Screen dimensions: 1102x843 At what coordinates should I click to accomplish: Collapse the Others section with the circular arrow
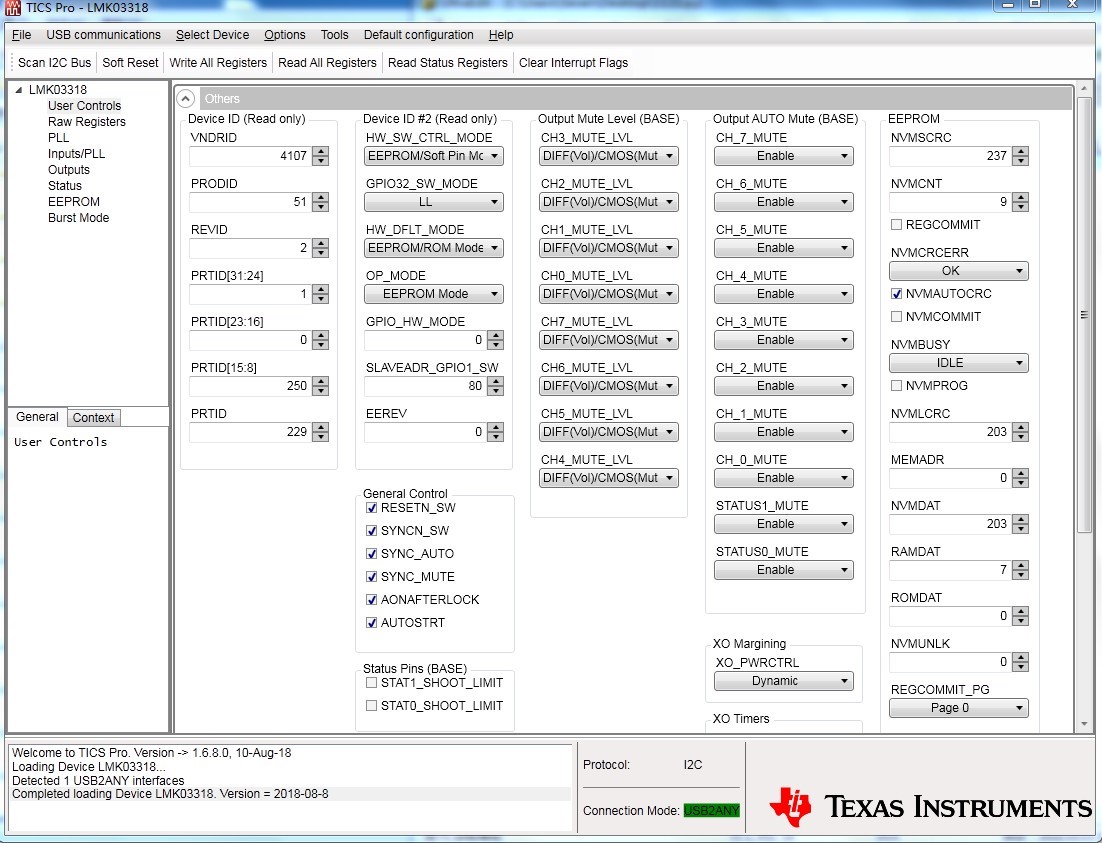pos(186,98)
